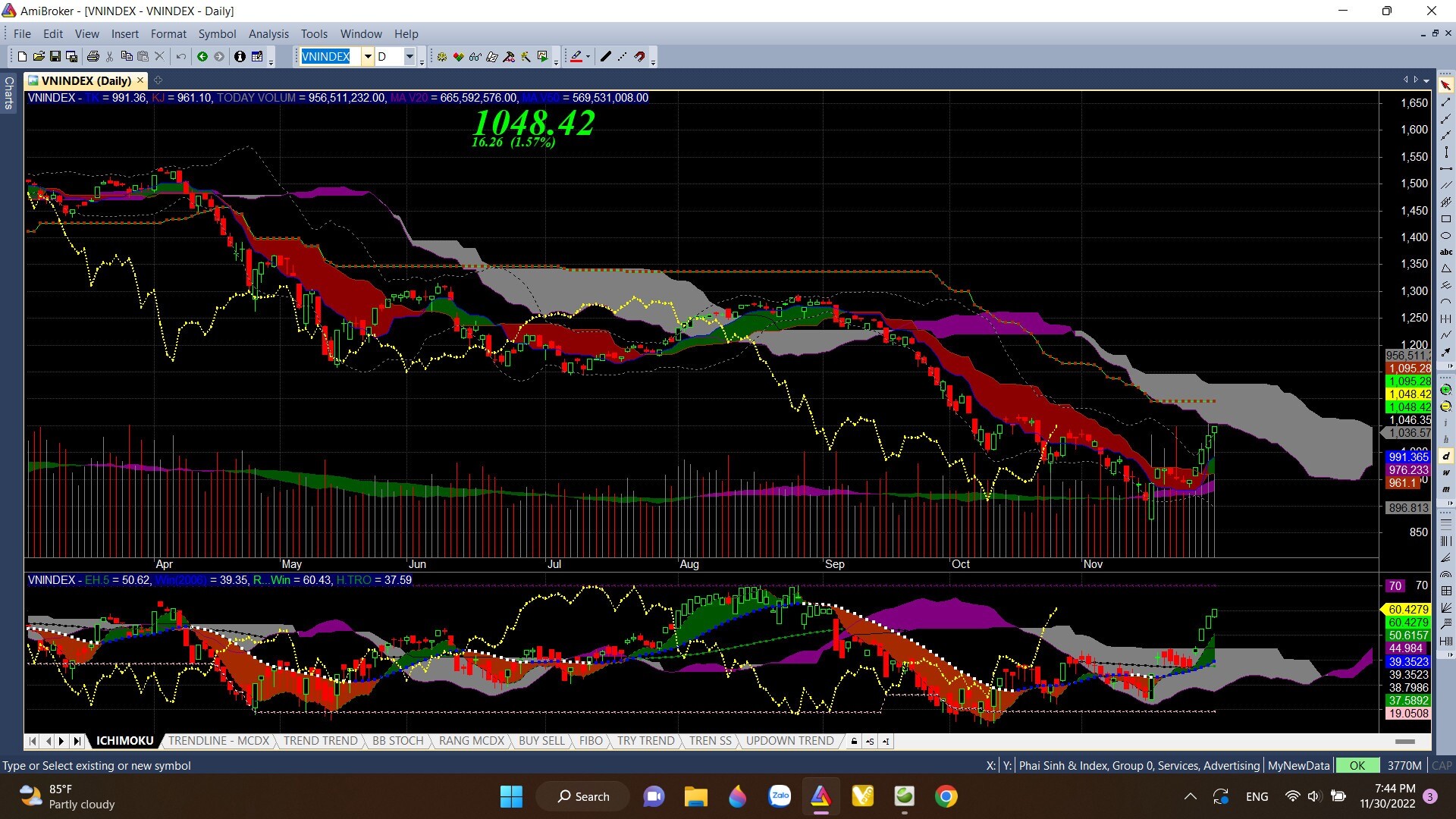Select the abc Text tool

click(1446, 253)
